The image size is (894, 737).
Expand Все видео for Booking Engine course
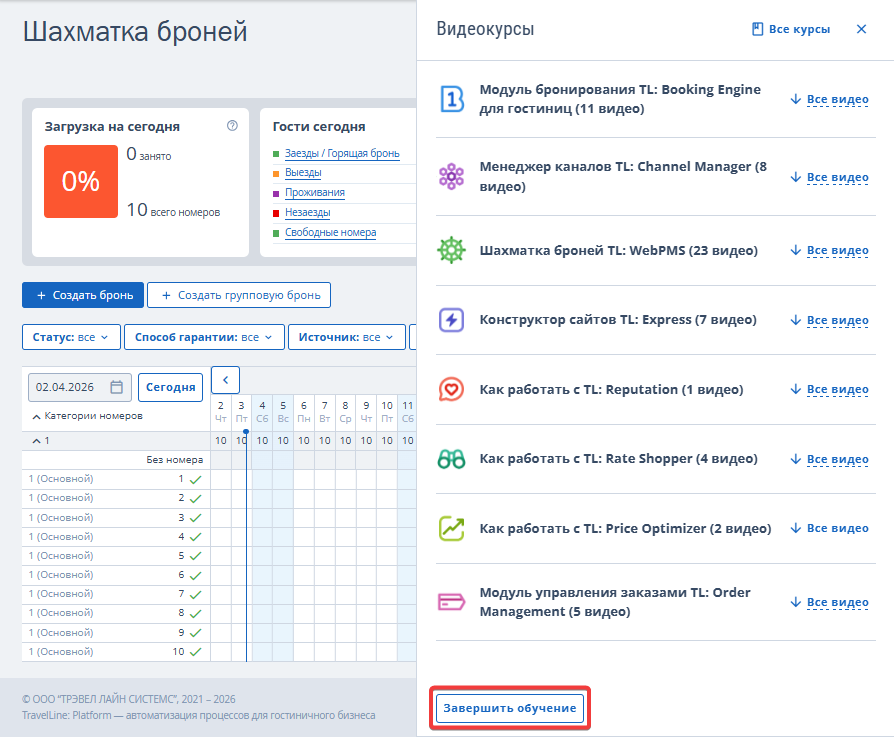coord(829,99)
